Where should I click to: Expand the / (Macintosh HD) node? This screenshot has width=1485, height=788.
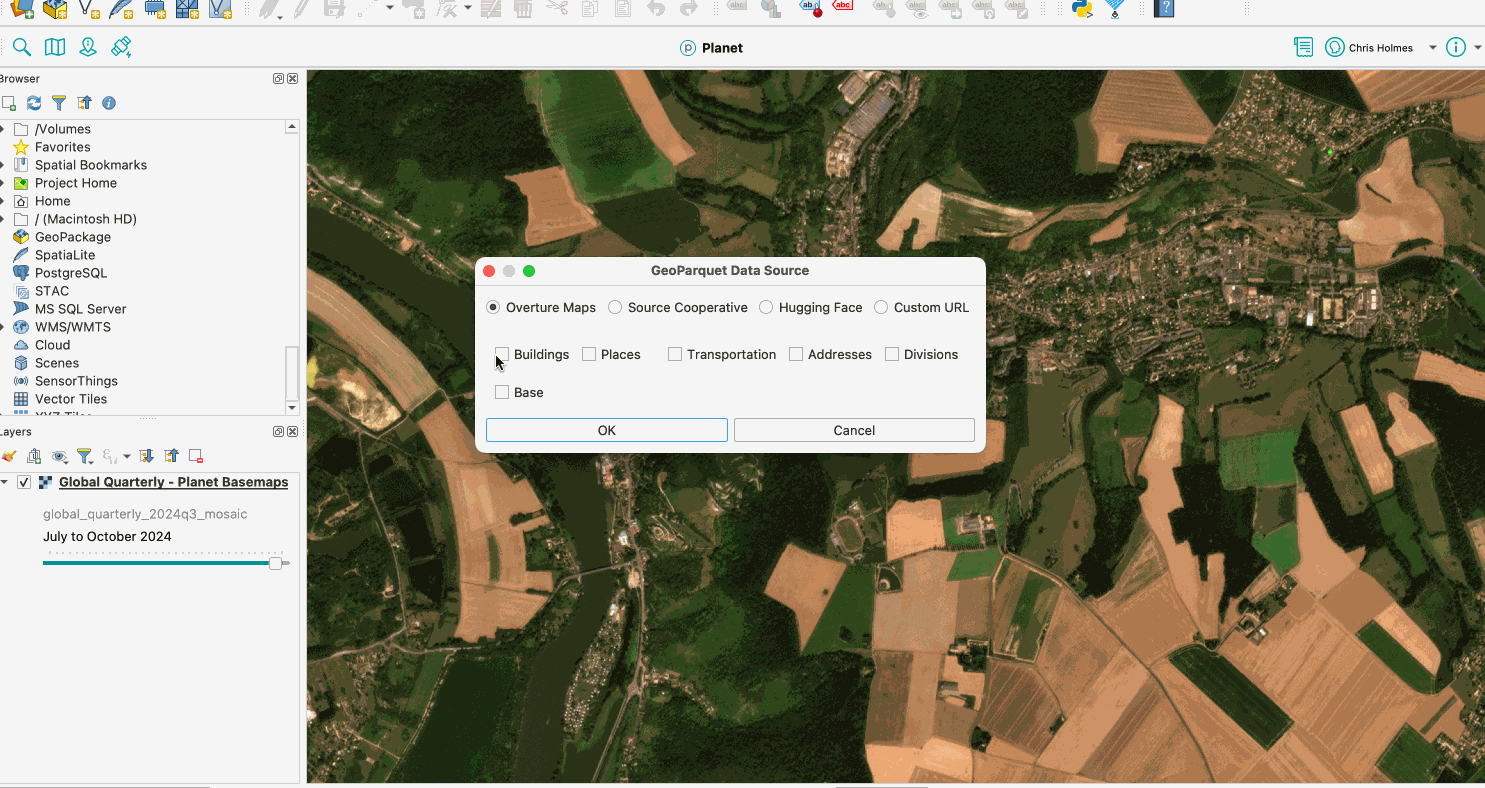pos(3,219)
